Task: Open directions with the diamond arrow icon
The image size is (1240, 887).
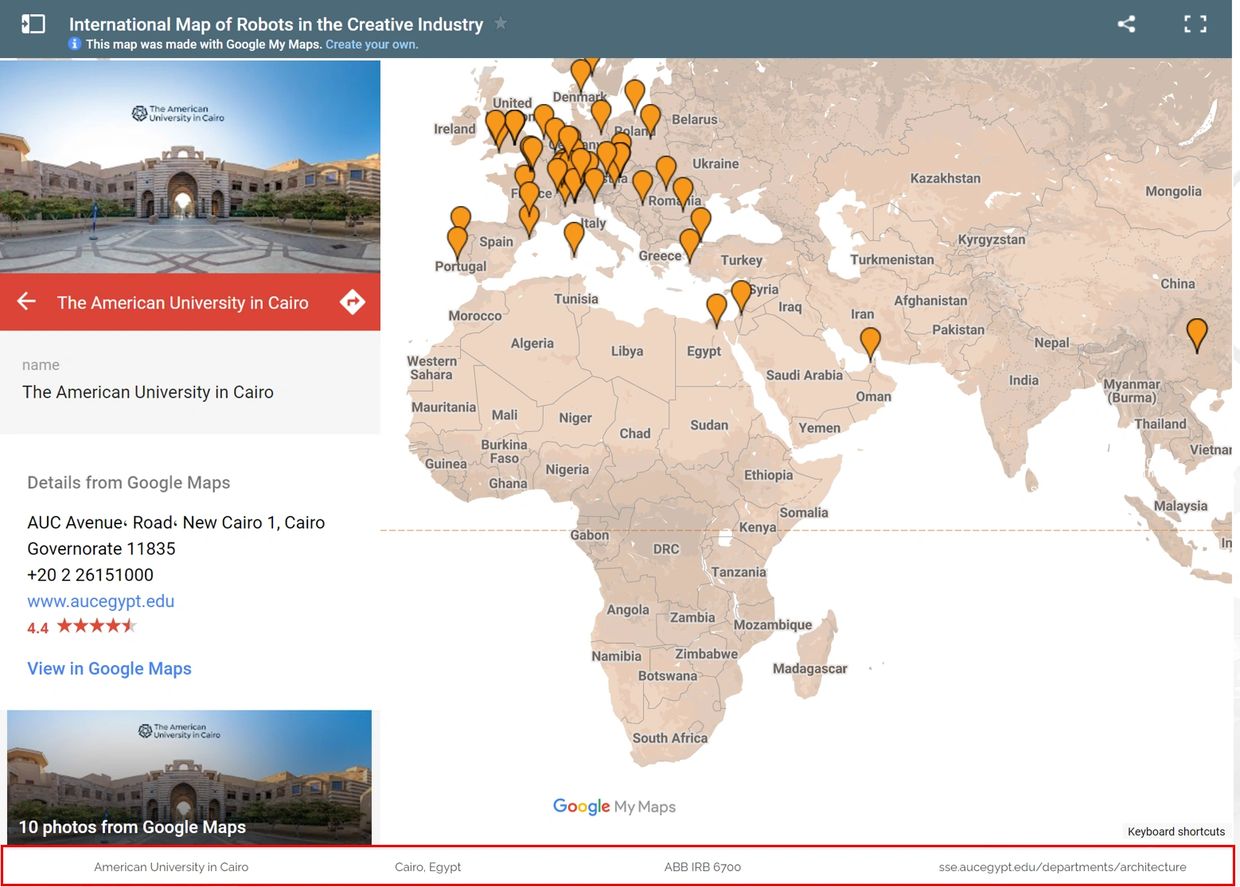Action: click(352, 302)
